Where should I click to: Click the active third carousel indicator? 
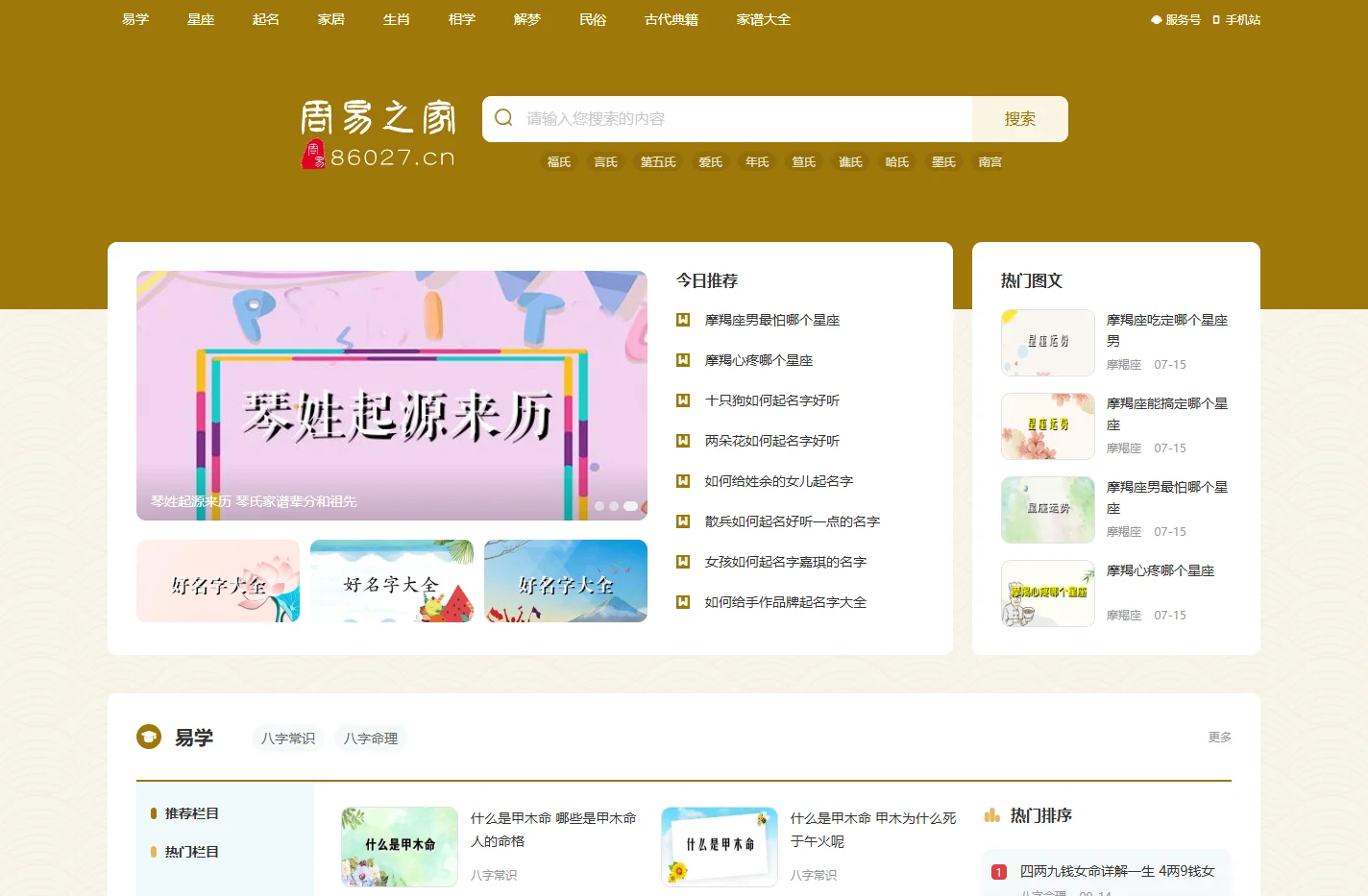(630, 506)
